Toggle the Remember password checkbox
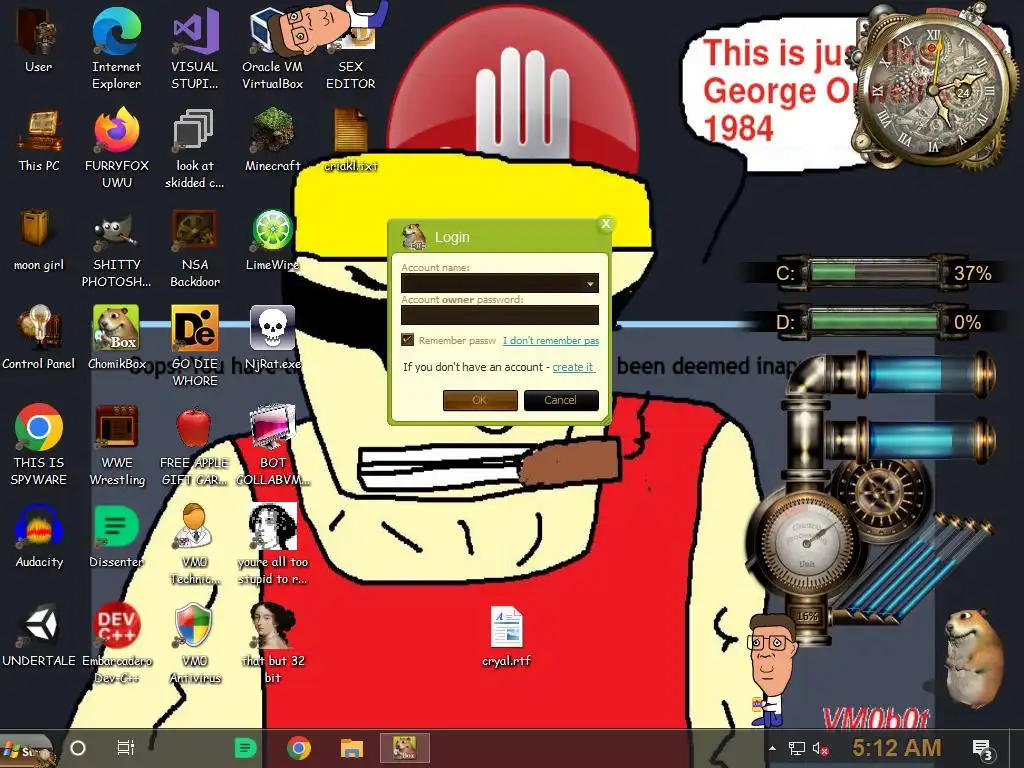This screenshot has height=768, width=1024. coord(408,340)
